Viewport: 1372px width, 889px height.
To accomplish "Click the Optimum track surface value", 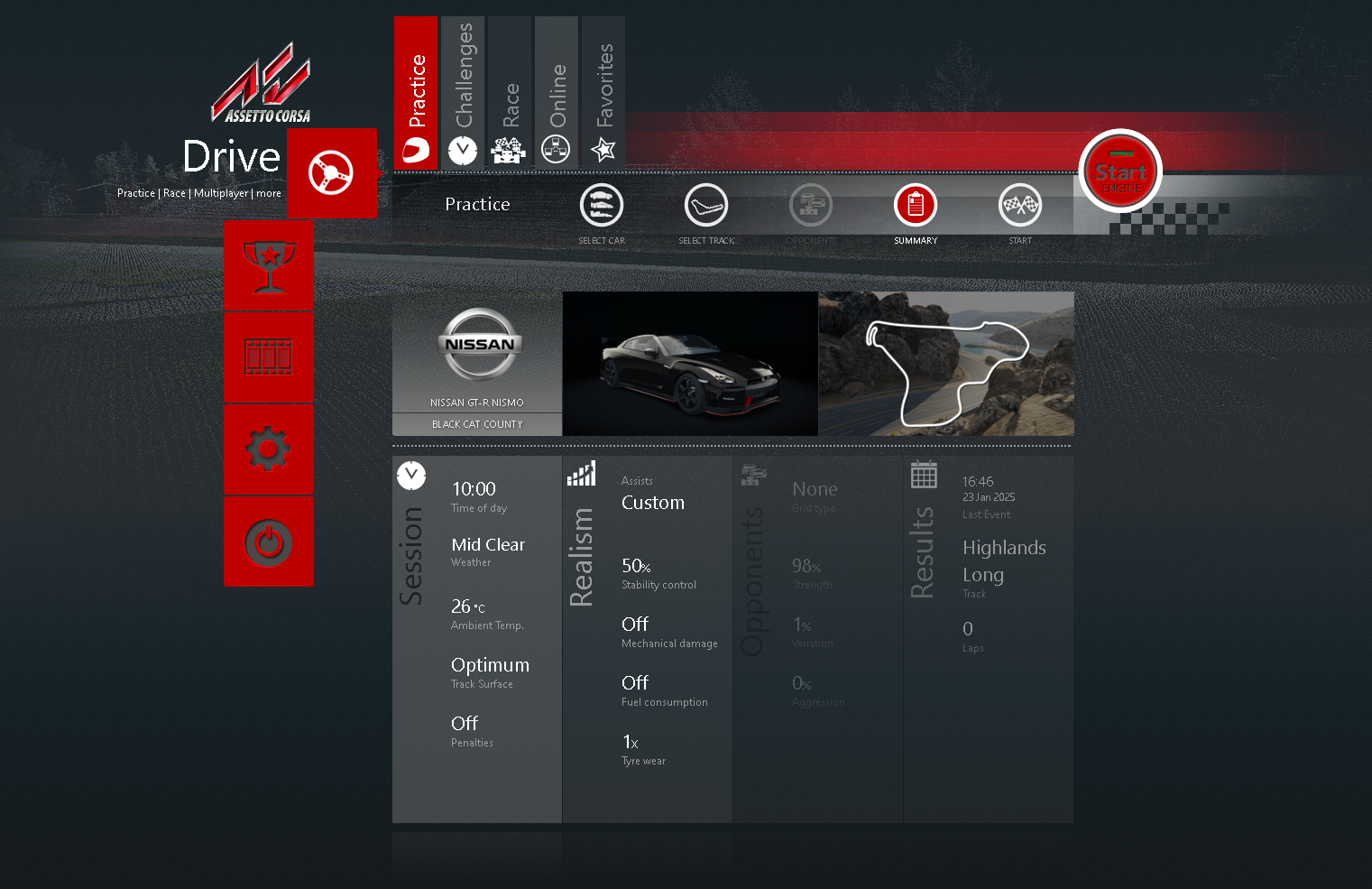I will pos(490,666).
